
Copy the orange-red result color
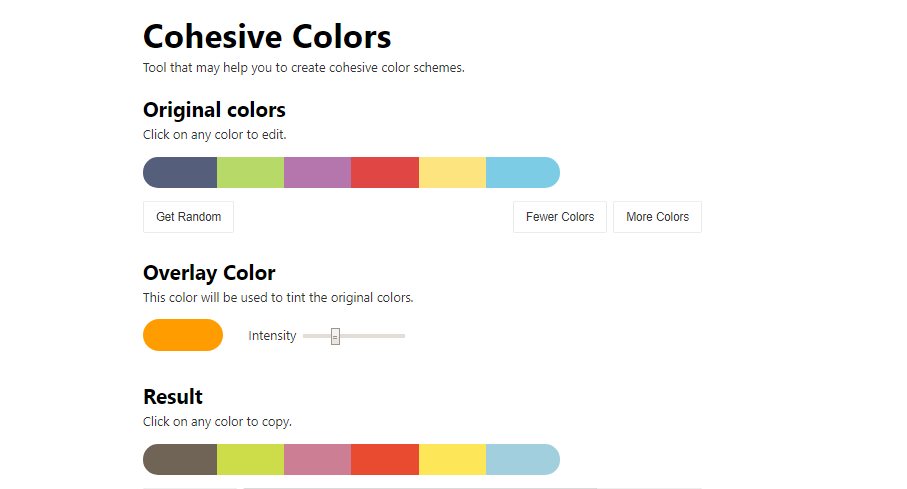[385, 459]
